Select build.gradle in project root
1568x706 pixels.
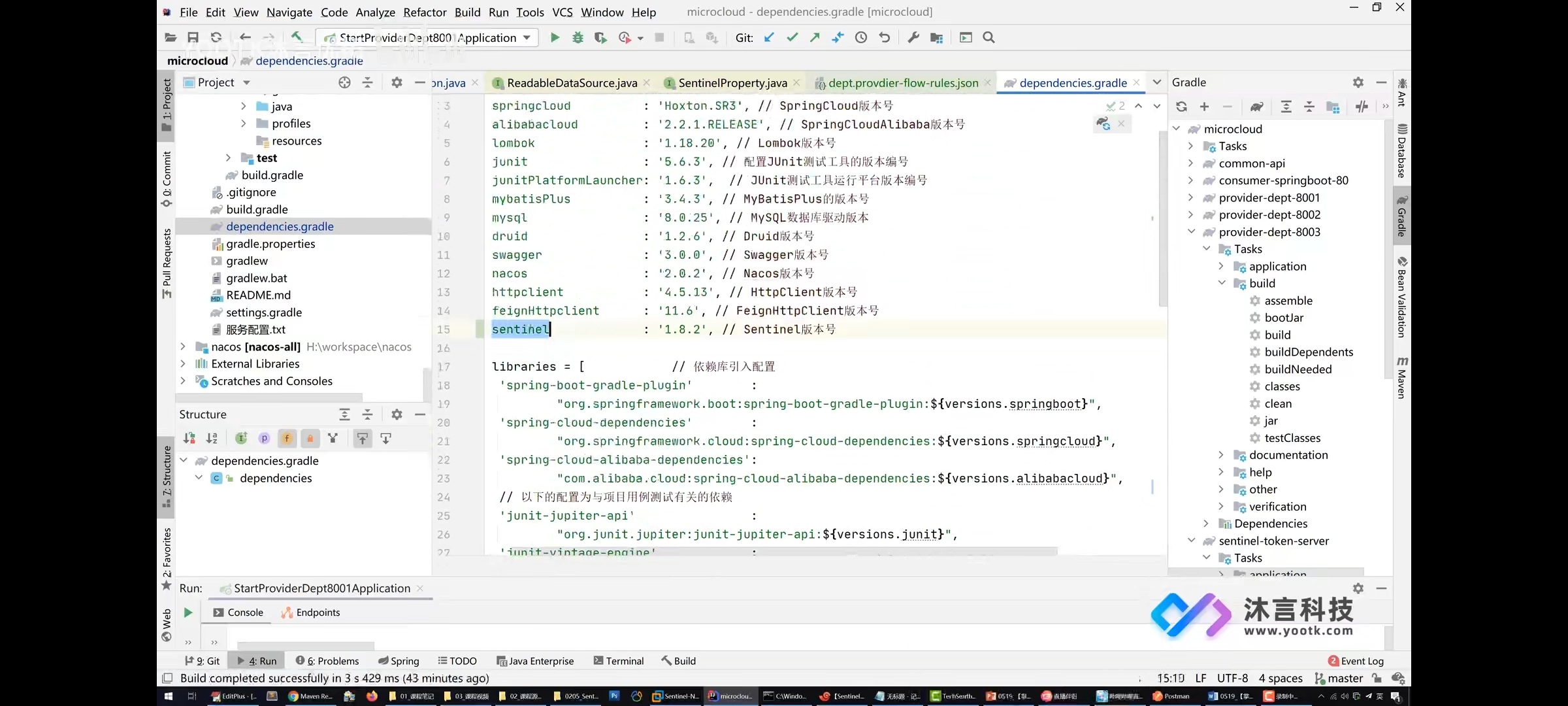257,209
